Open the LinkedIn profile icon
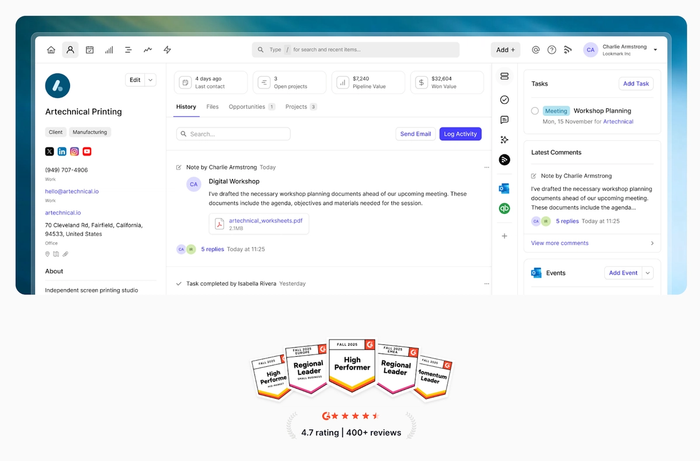 tap(62, 151)
